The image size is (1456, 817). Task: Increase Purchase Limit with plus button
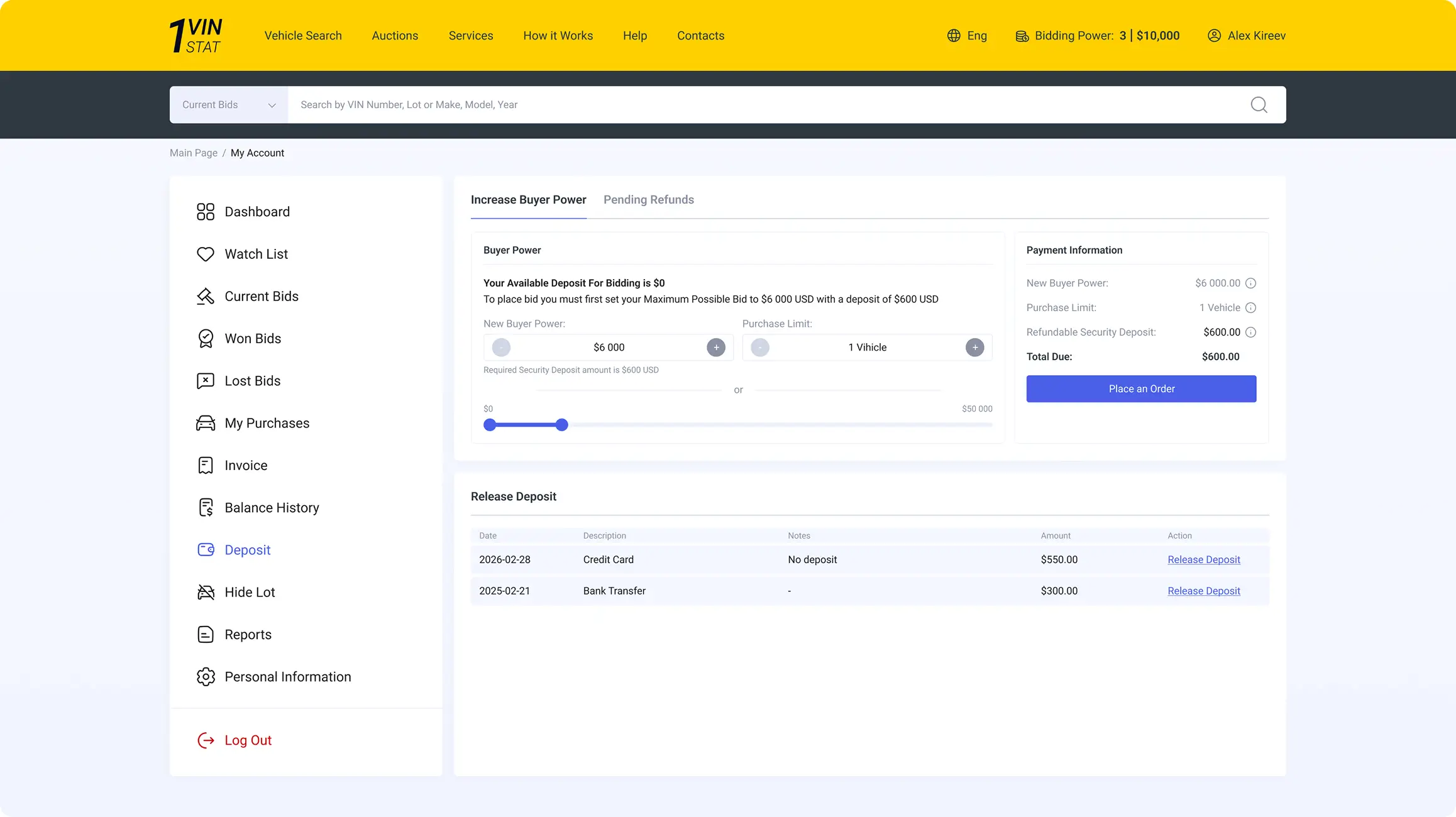tap(974, 348)
